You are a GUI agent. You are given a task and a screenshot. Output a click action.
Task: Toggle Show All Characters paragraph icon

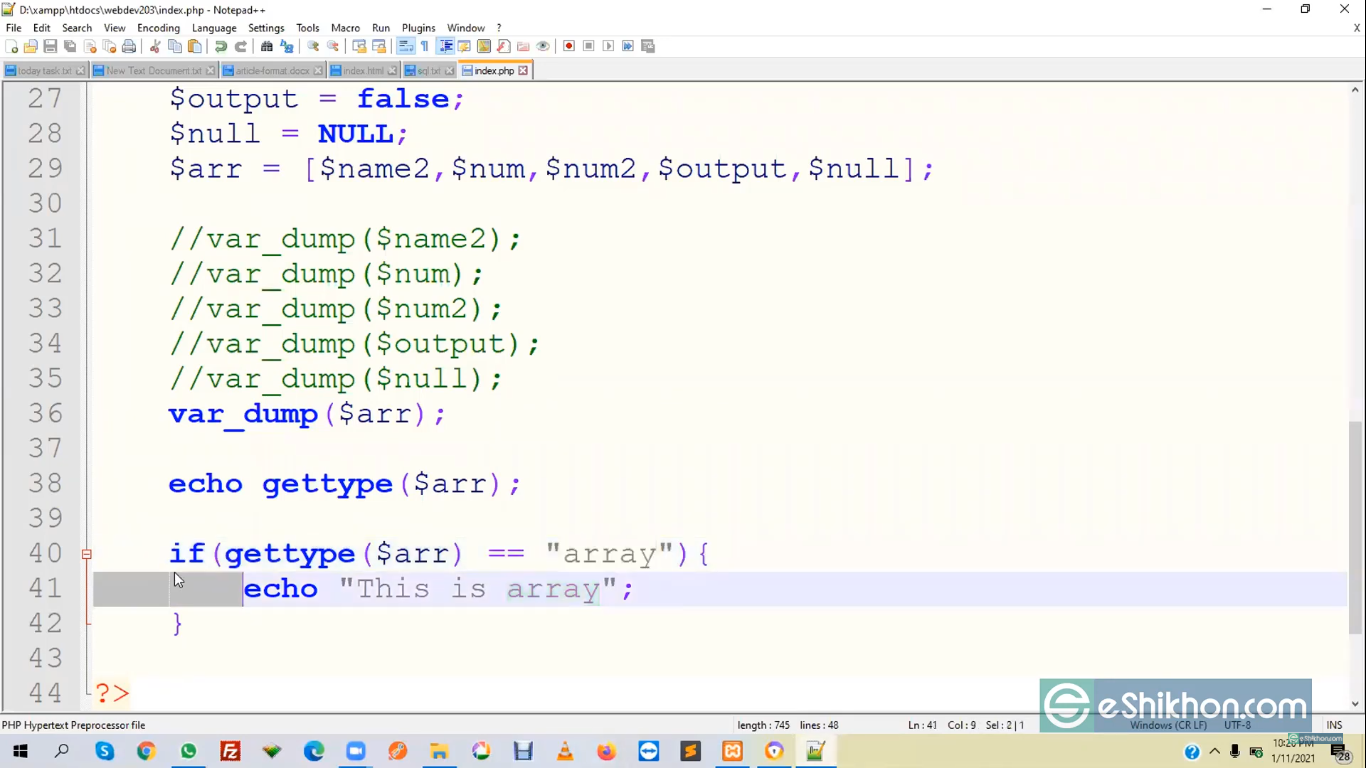point(424,46)
